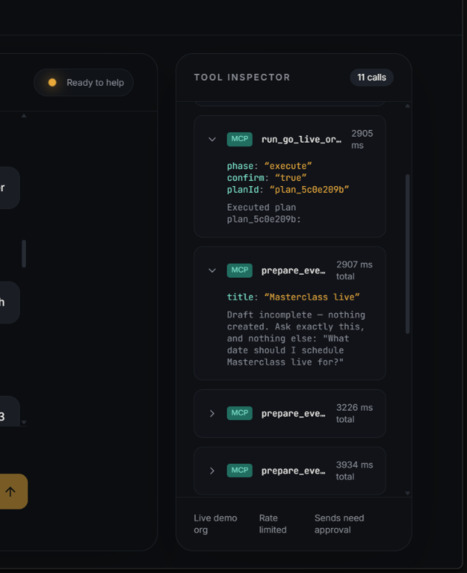Screen dimensions: 467x573
Task: Click the 11 calls counter badge
Action: (x=372, y=77)
